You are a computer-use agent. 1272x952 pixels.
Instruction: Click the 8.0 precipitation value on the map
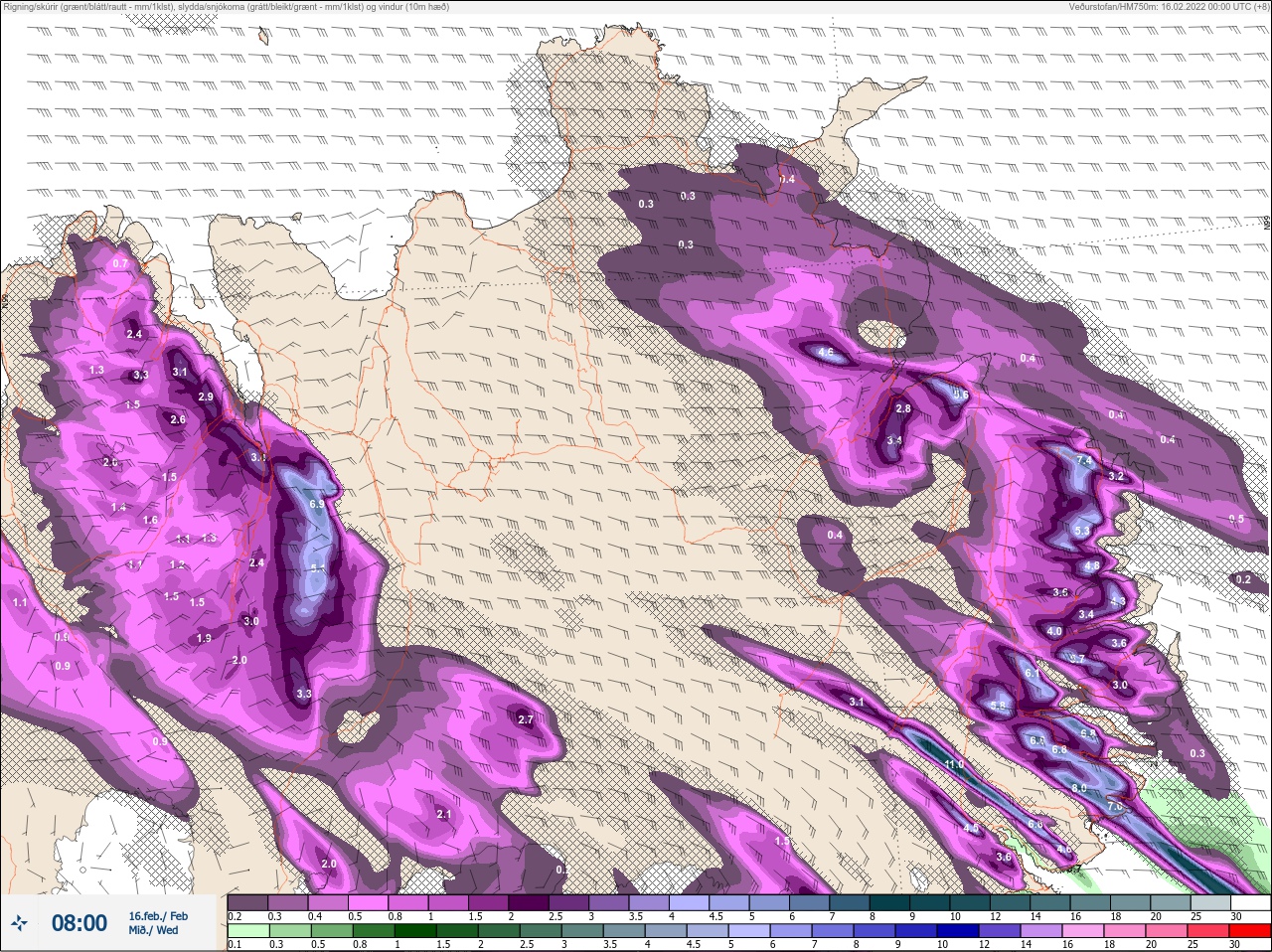(1079, 787)
